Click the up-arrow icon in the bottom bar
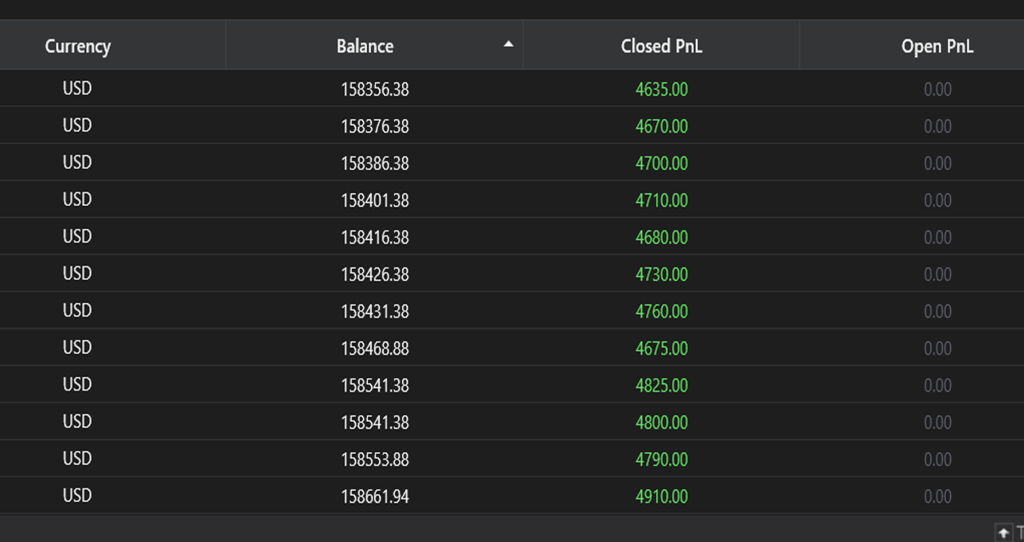Screen dimensions: 1024x542 point(1003,531)
